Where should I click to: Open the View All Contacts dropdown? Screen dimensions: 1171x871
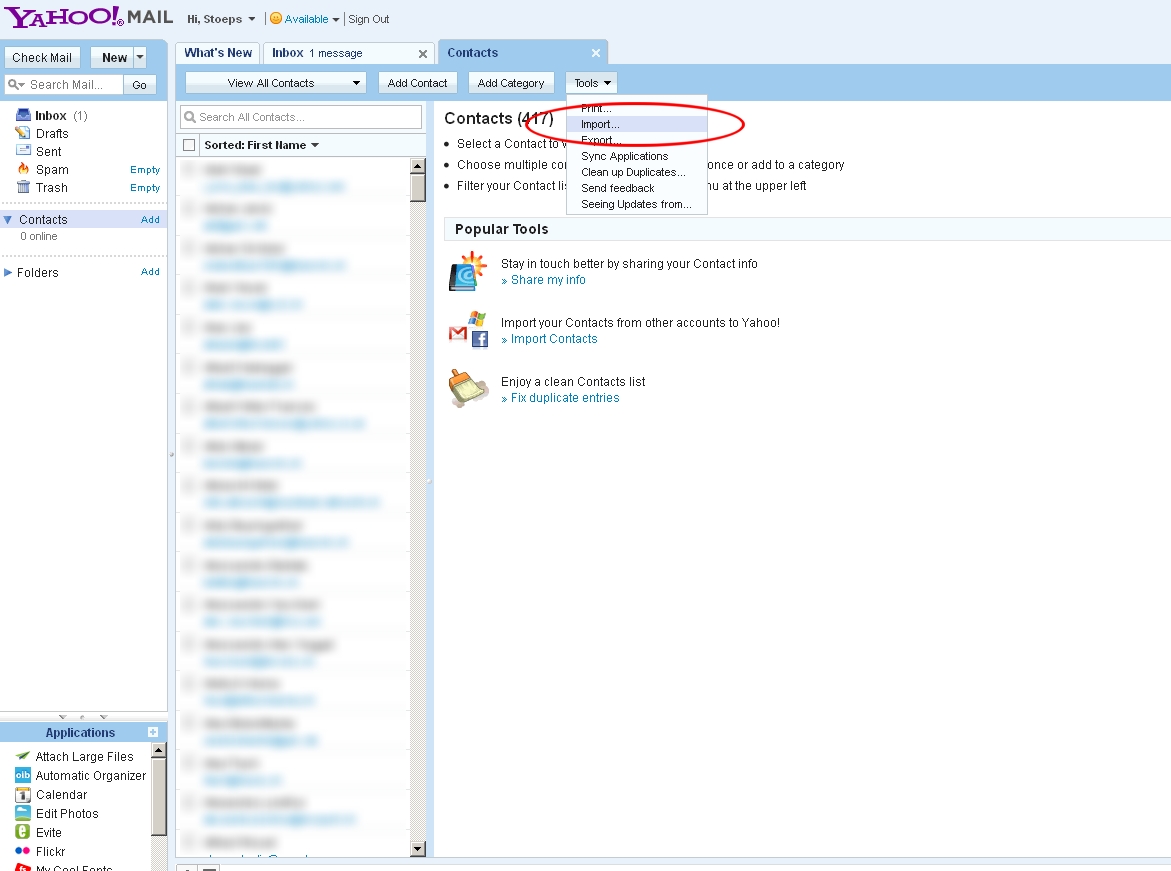(275, 83)
